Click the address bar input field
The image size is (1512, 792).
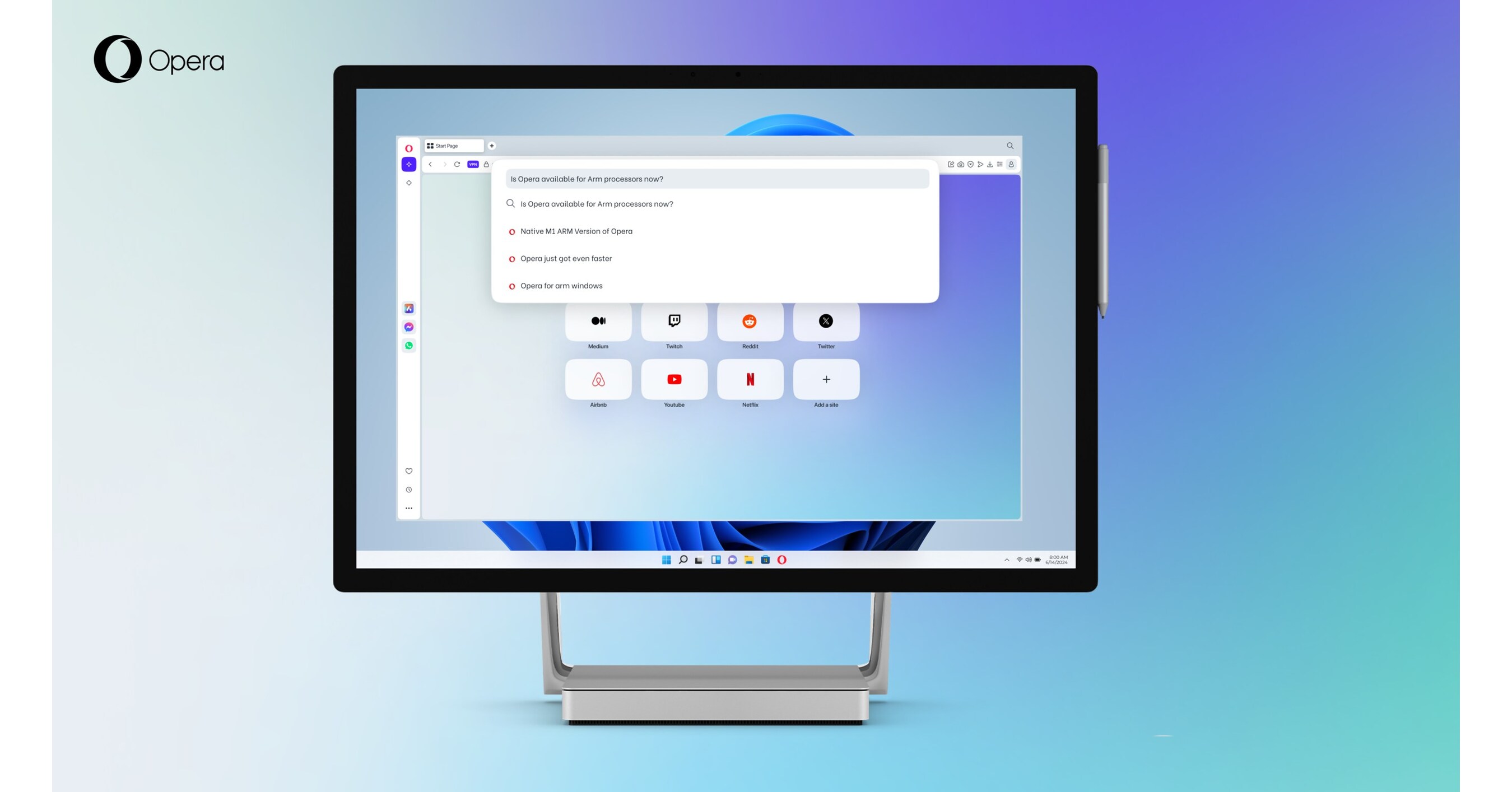[x=714, y=179]
